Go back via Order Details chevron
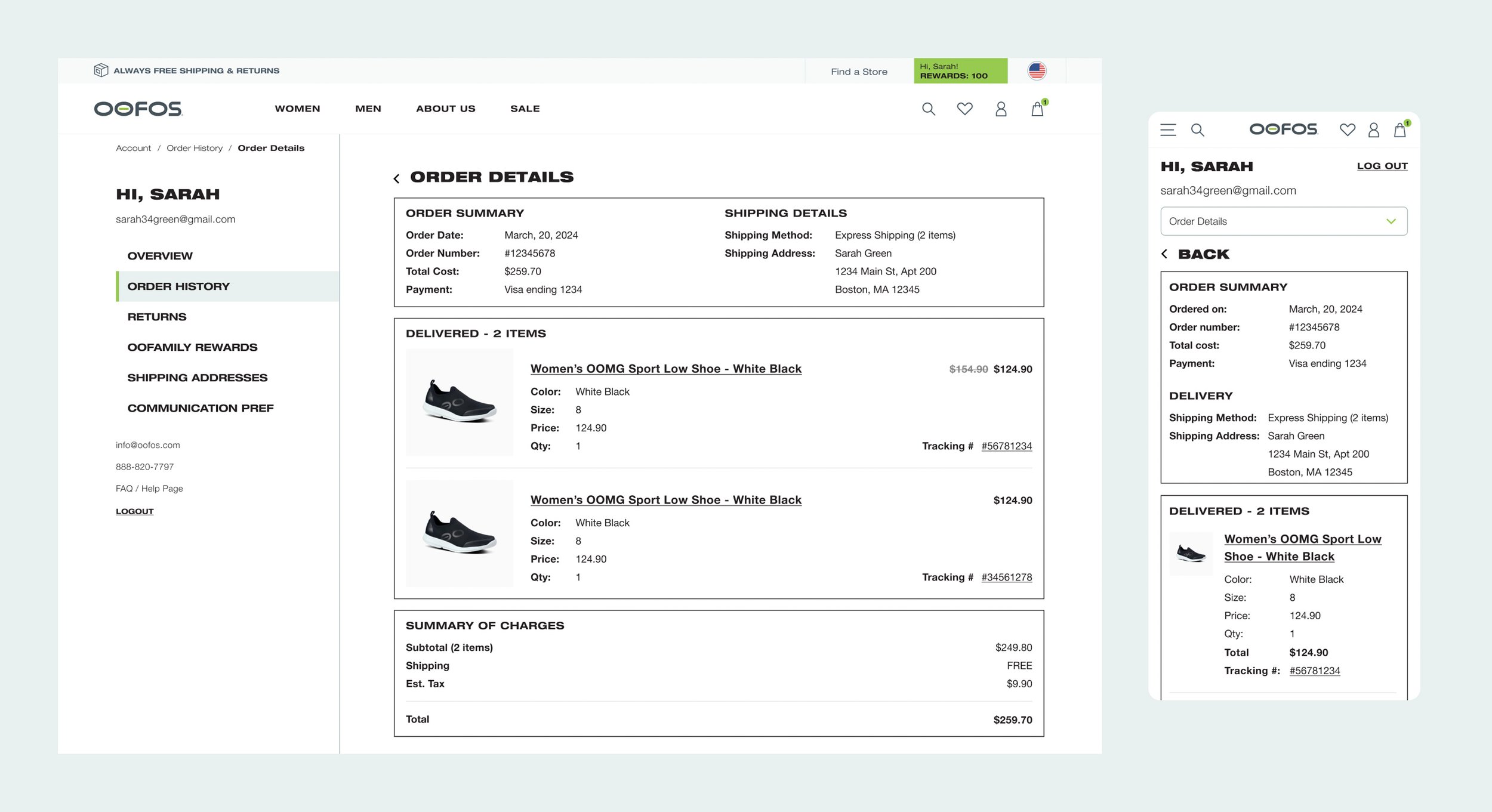1492x812 pixels. click(397, 178)
